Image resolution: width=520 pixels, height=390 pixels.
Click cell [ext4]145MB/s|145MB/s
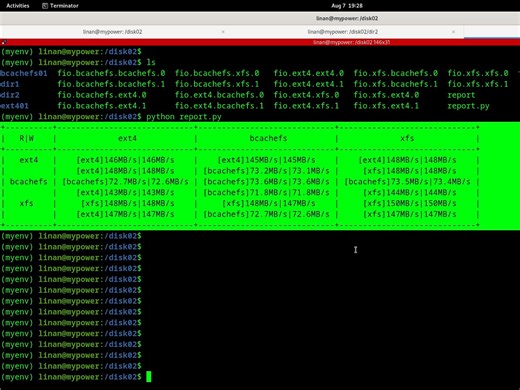(266, 160)
